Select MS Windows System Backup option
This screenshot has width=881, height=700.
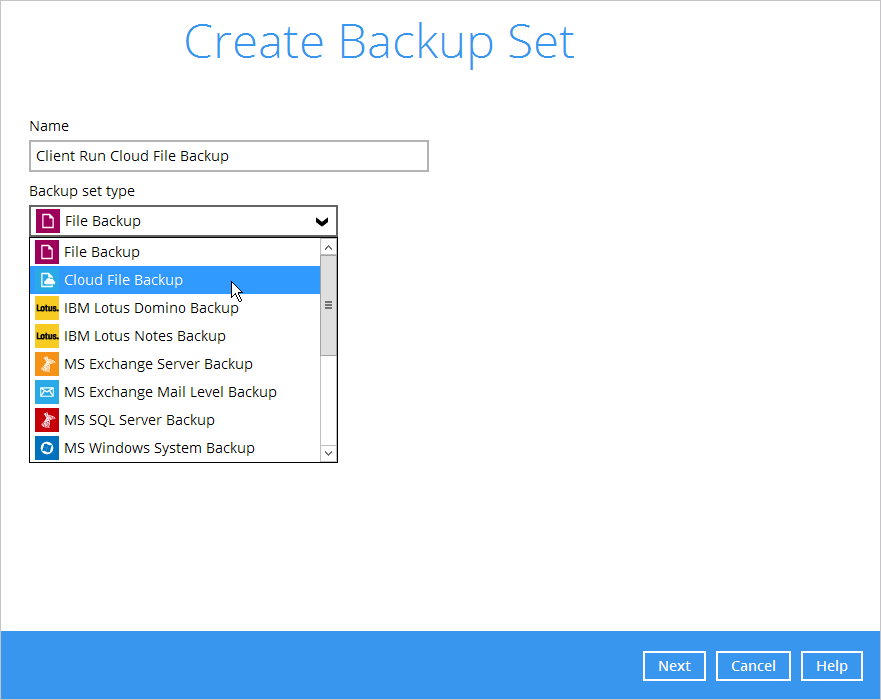point(175,448)
